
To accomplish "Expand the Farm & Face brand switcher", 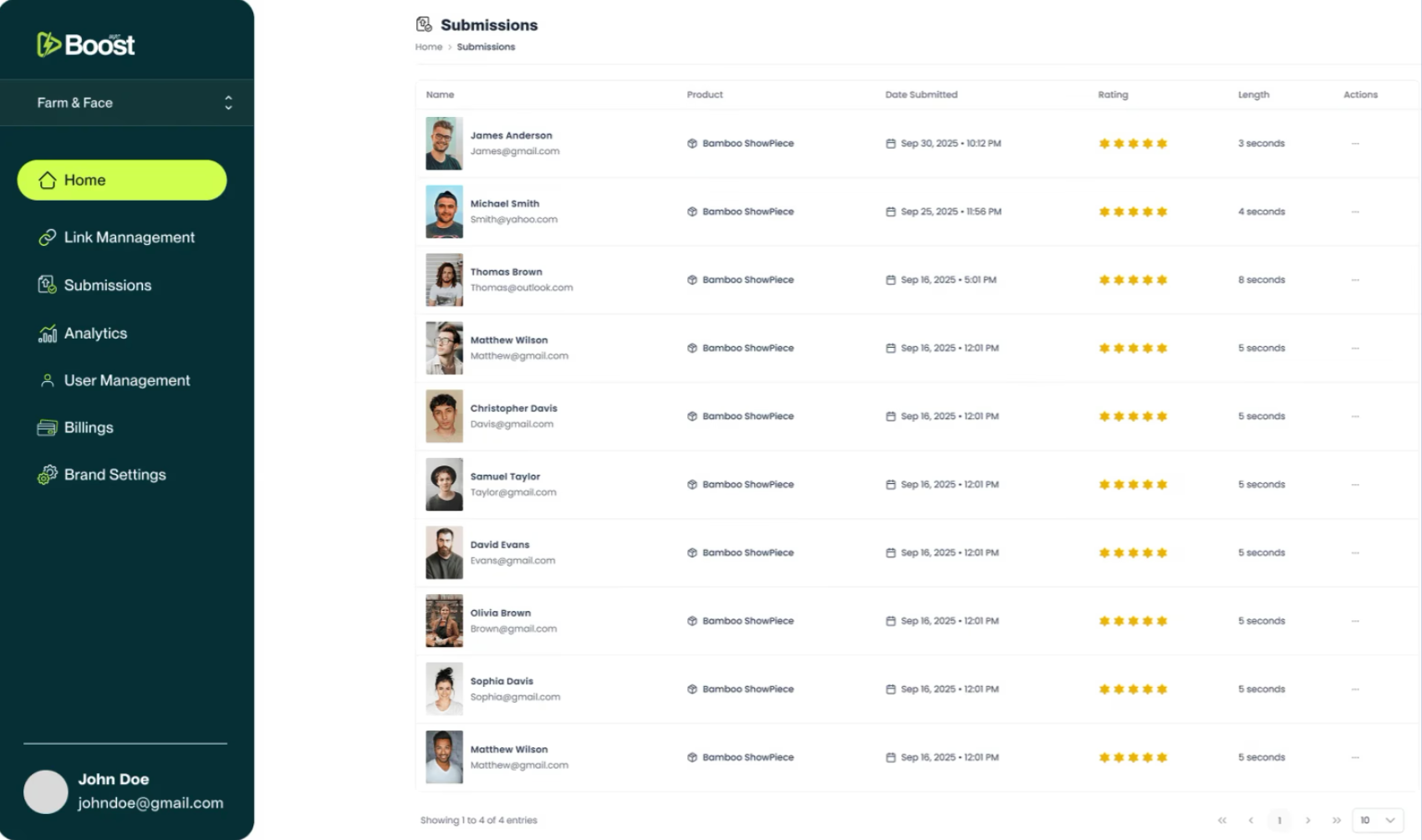I will pyautogui.click(x=228, y=103).
